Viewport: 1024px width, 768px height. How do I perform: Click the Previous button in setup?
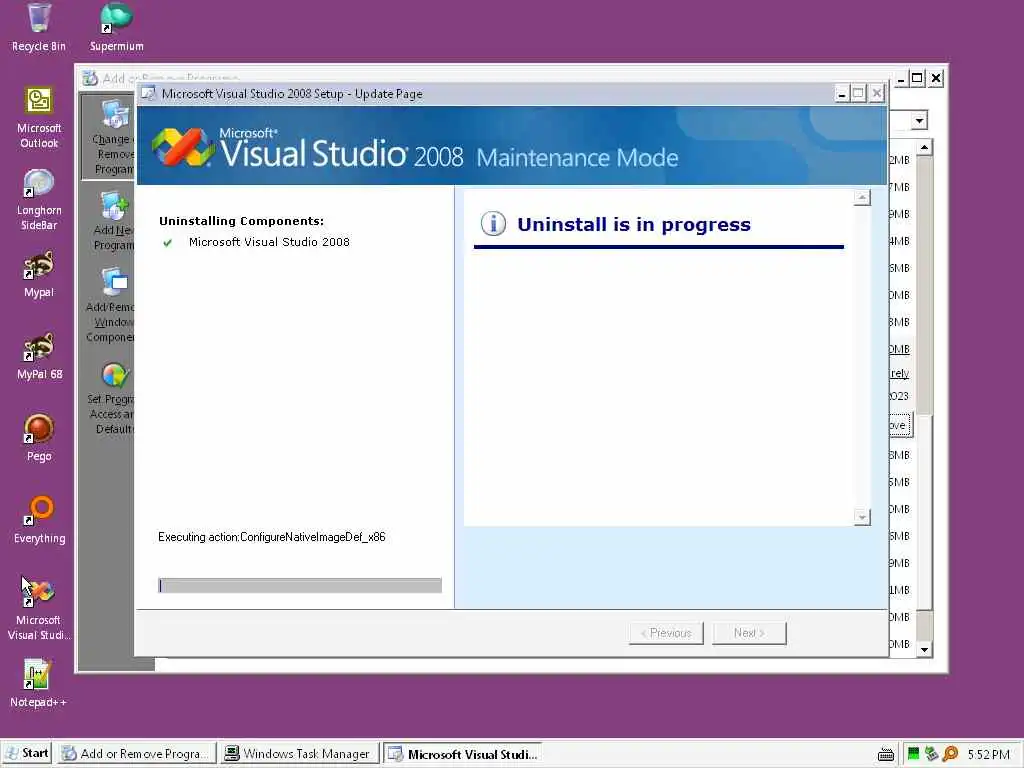[666, 633]
